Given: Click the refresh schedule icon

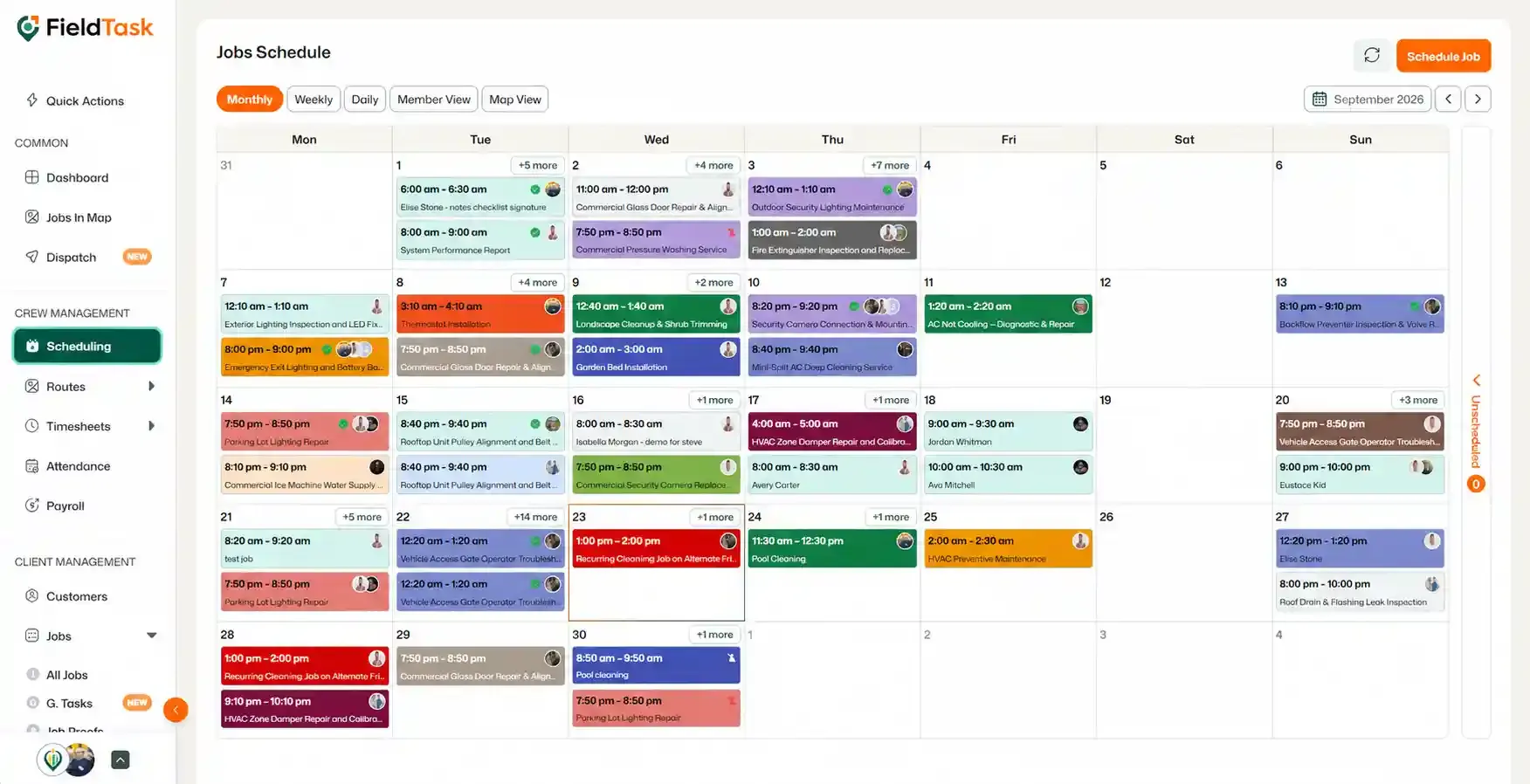Looking at the screenshot, I should click(1372, 56).
